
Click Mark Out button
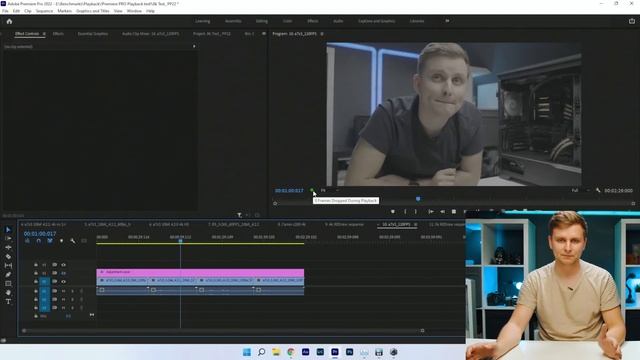tap(416, 211)
